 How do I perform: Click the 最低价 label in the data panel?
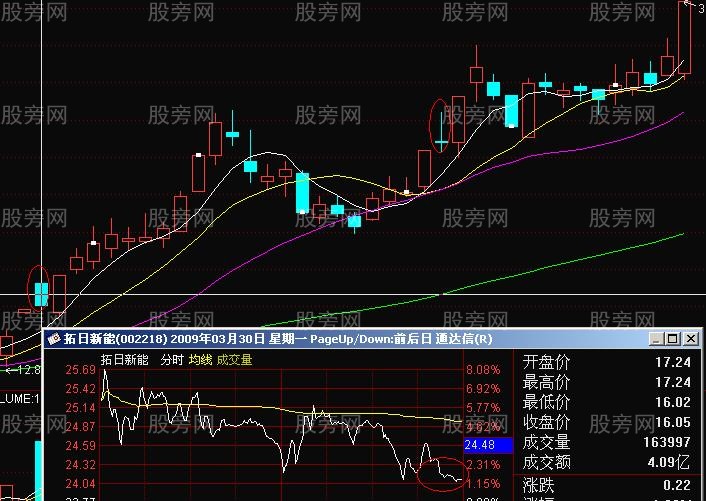tap(547, 402)
